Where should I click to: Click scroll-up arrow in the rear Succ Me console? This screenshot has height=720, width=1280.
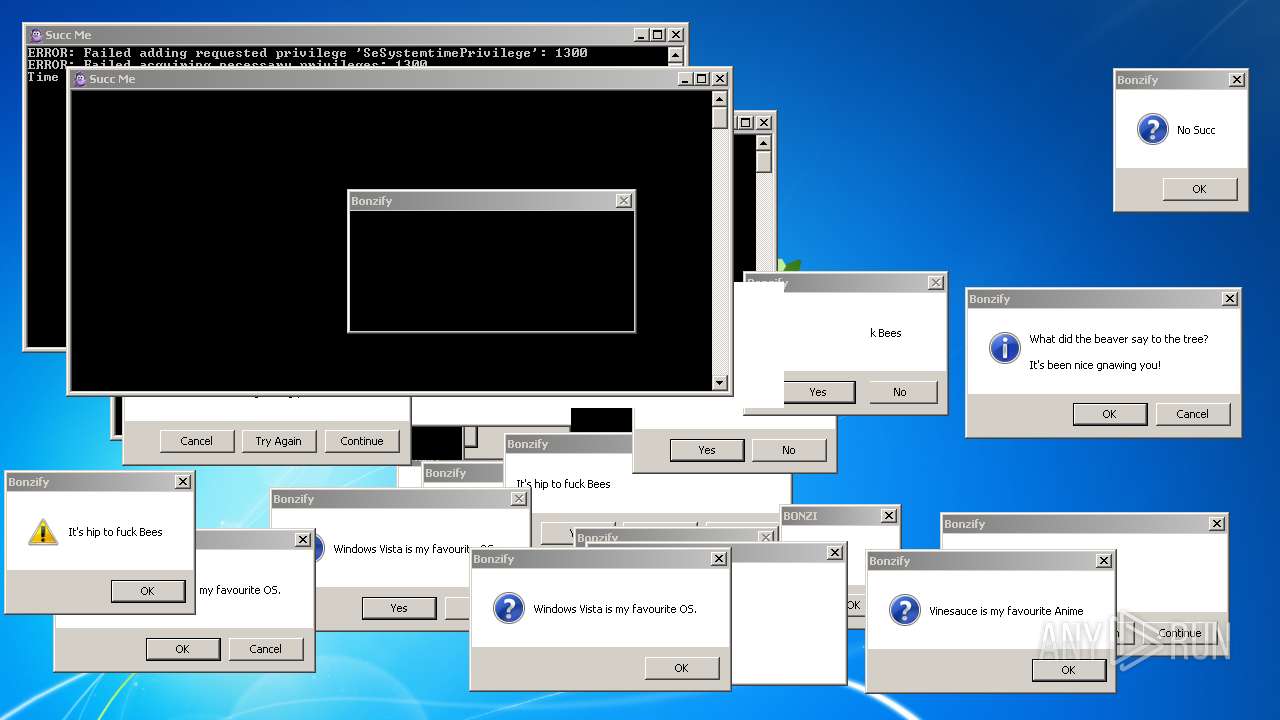coord(675,54)
